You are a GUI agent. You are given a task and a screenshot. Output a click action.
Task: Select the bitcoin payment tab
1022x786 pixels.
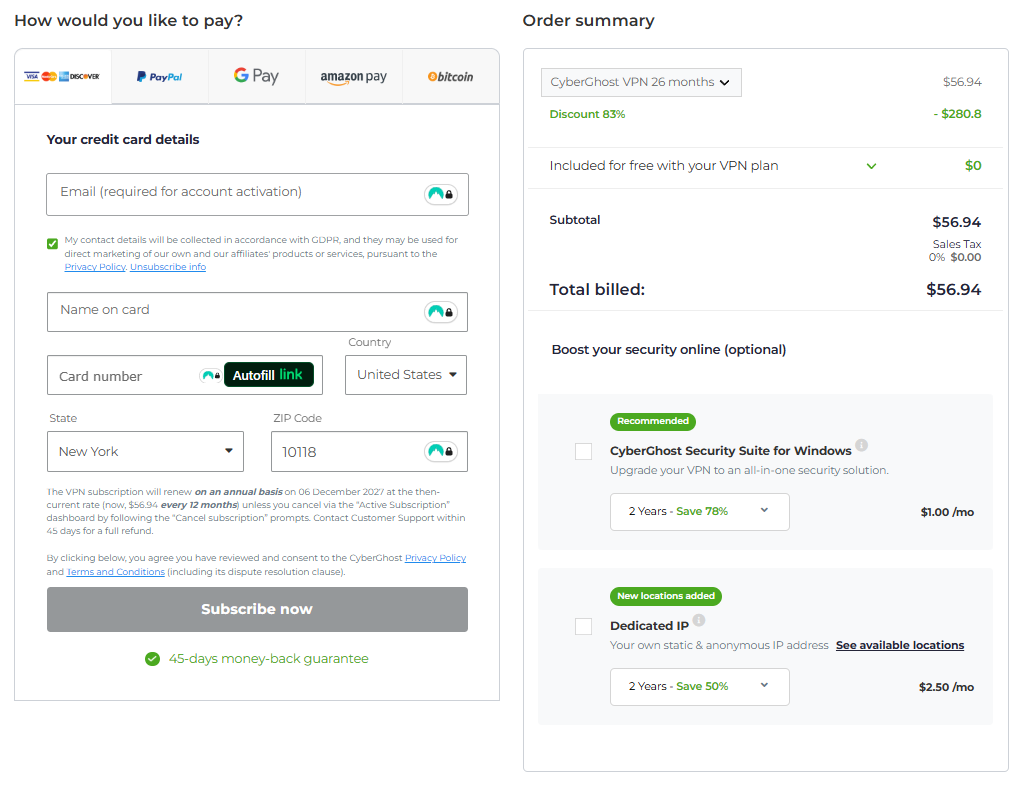450,76
